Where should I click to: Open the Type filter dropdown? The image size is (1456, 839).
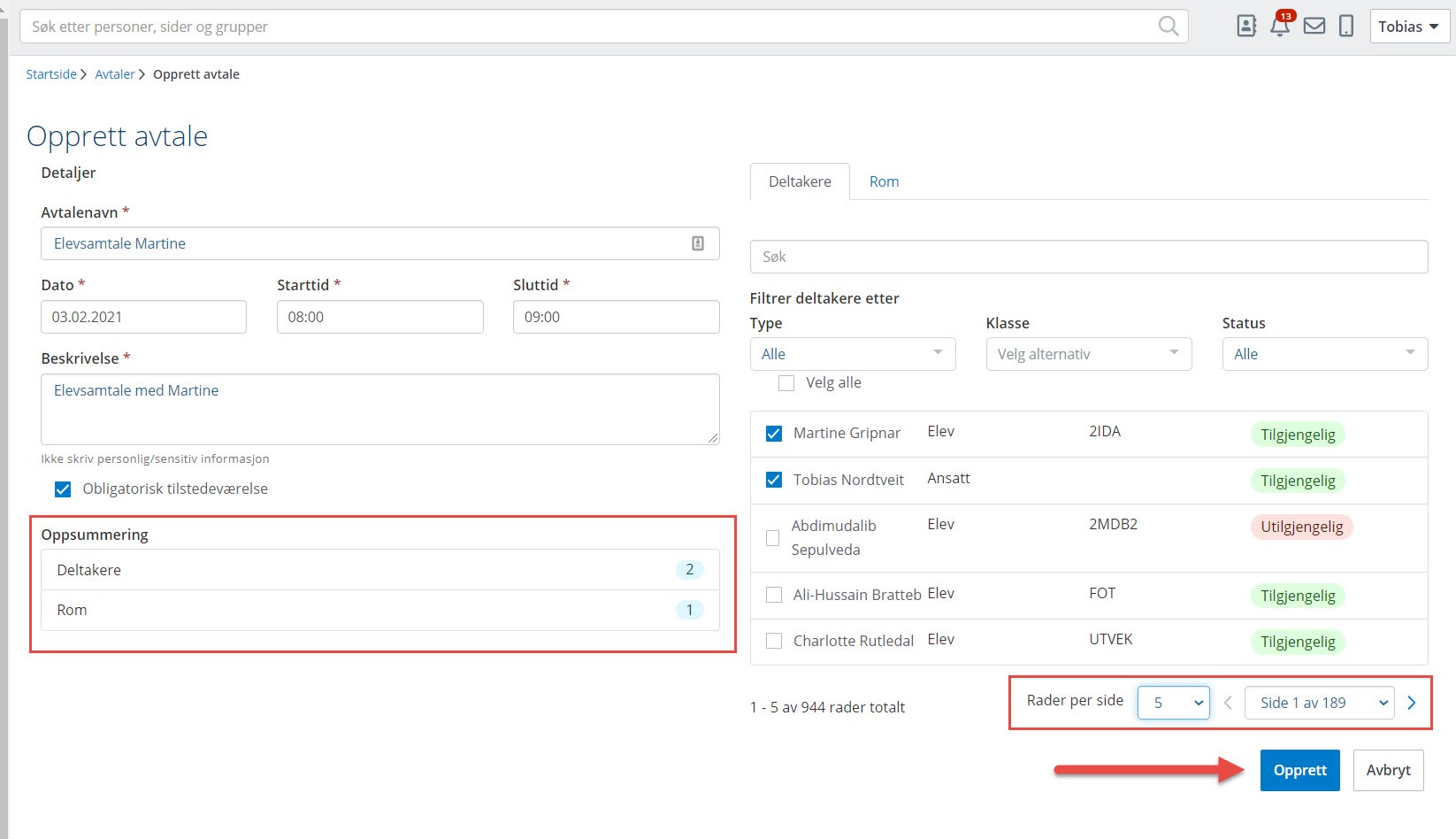pyautogui.click(x=852, y=354)
